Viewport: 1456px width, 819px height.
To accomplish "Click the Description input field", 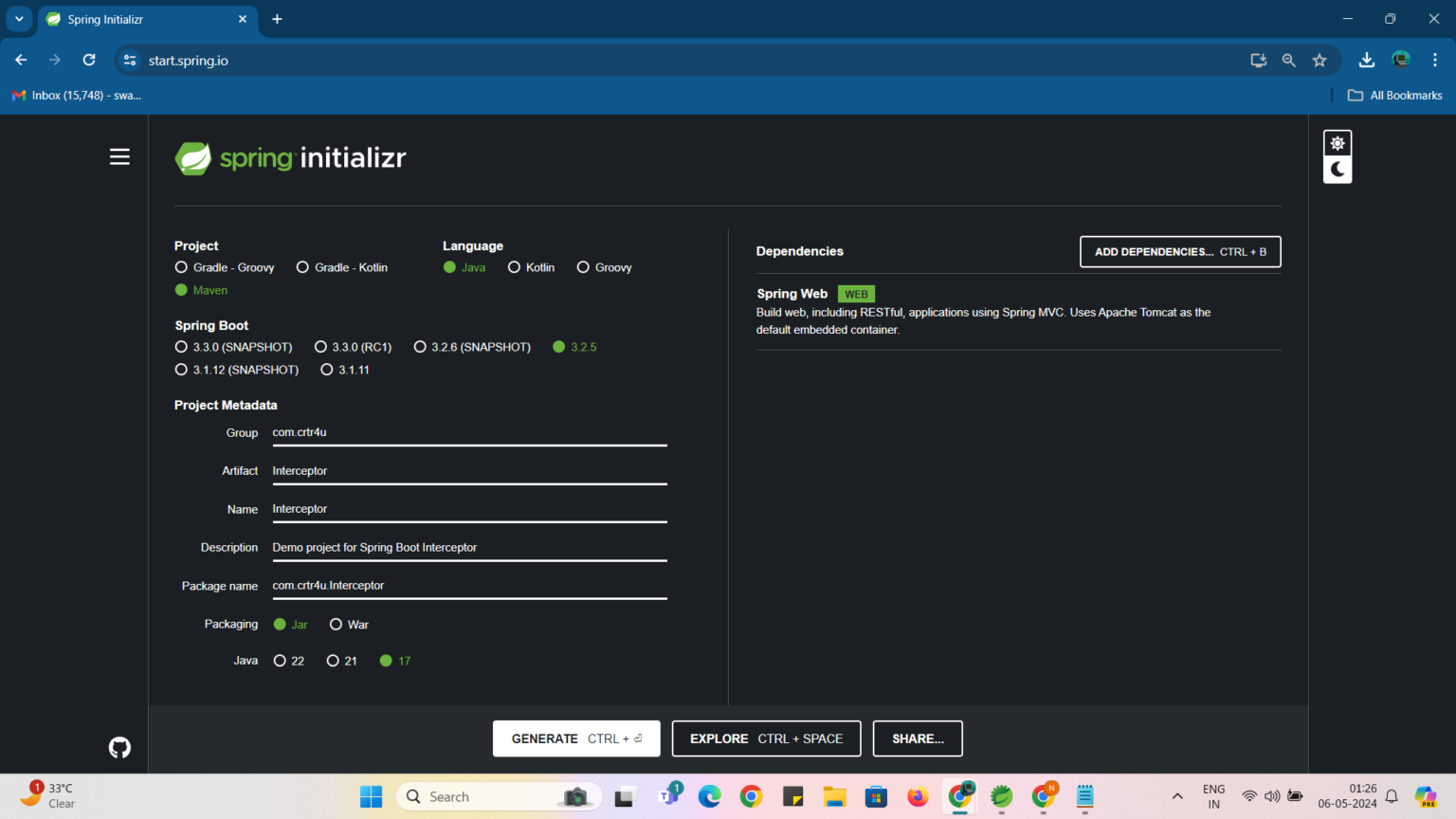I will pos(469,547).
